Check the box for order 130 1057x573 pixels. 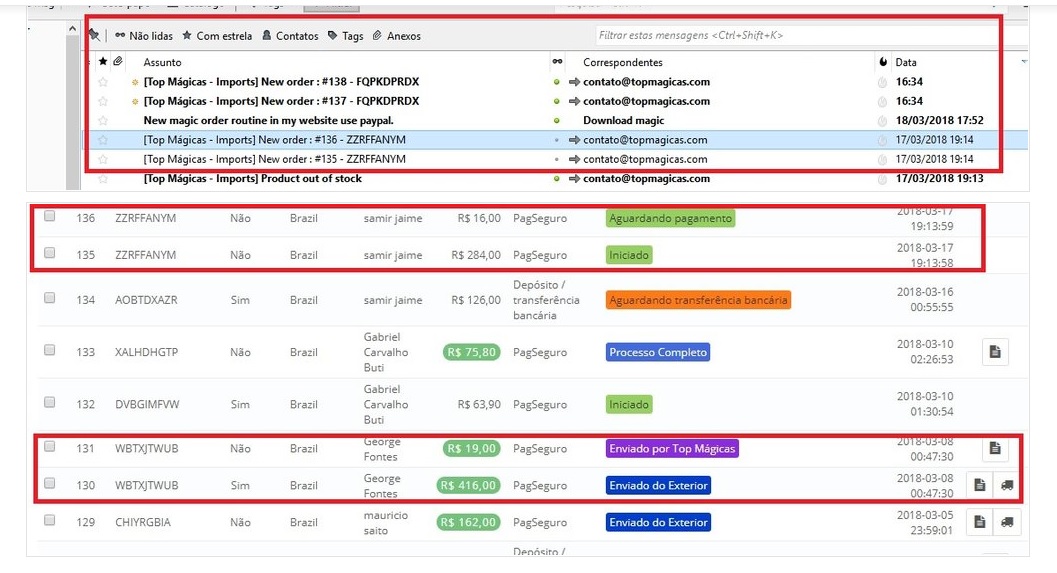(x=49, y=483)
